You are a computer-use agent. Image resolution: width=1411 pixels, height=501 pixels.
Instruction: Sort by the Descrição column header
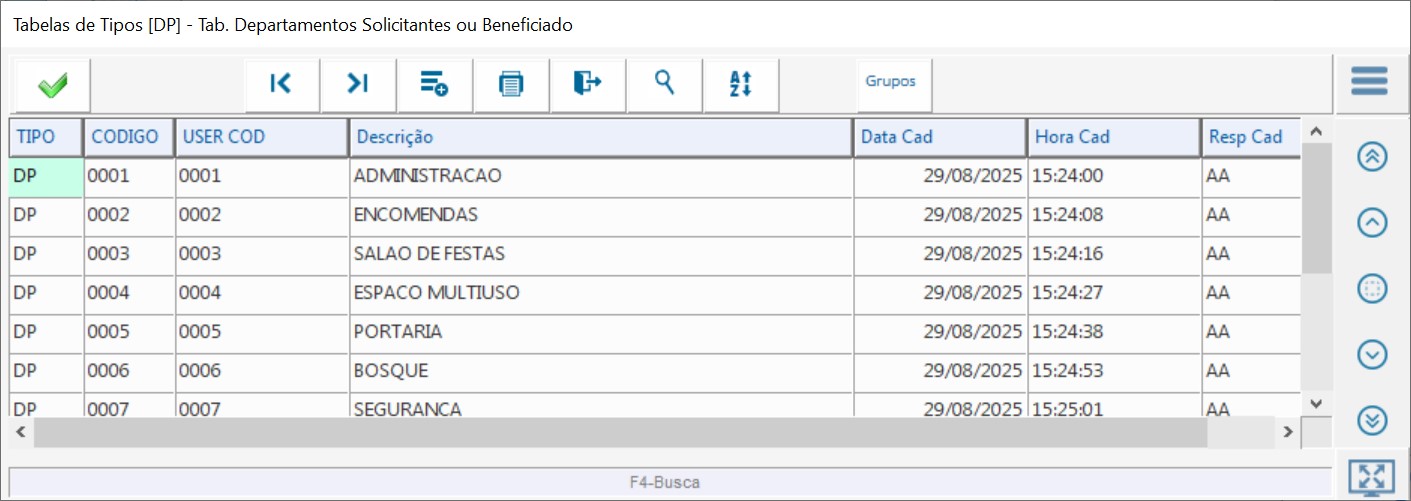(x=600, y=137)
